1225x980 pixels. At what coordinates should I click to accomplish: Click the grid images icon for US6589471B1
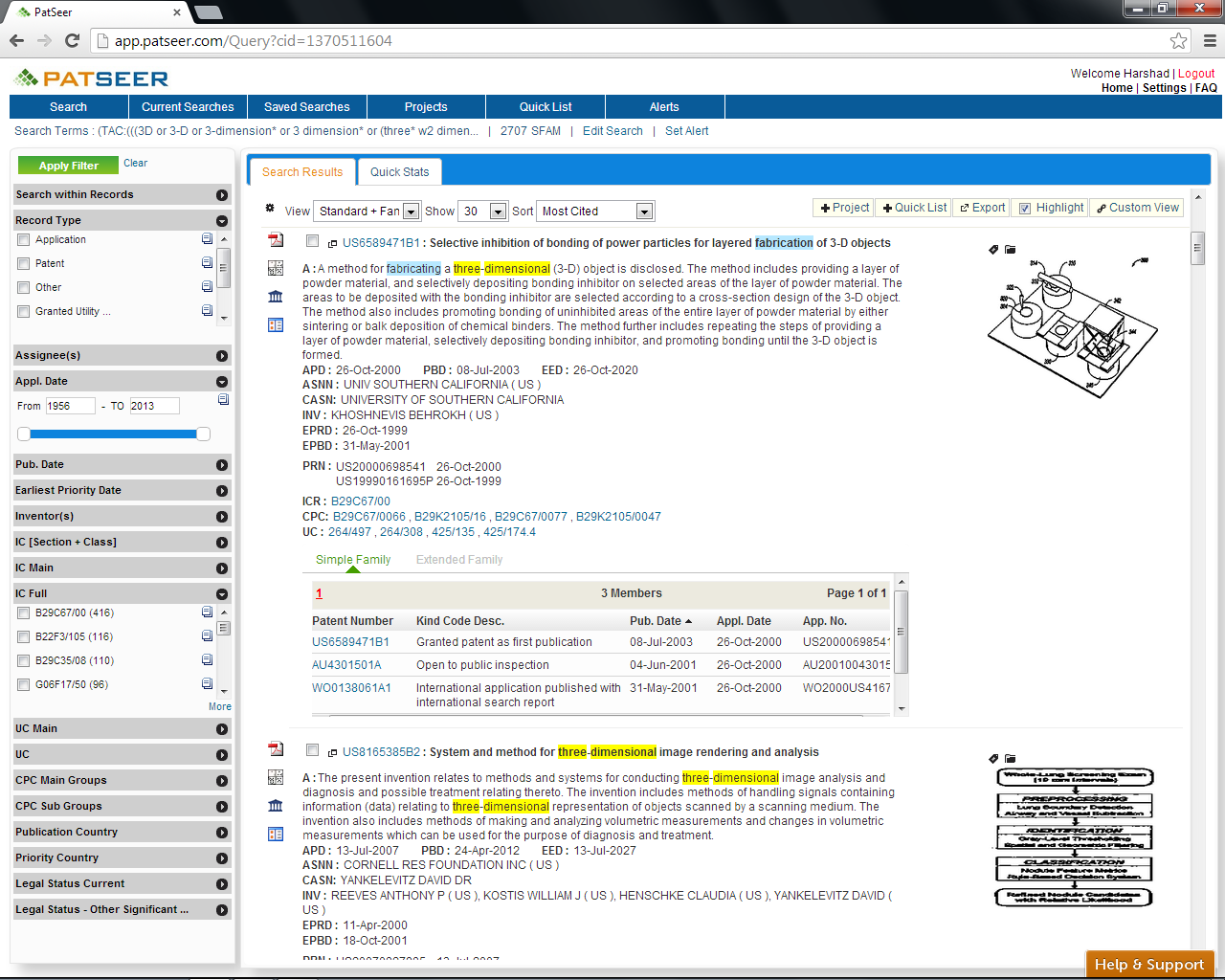coord(276,268)
